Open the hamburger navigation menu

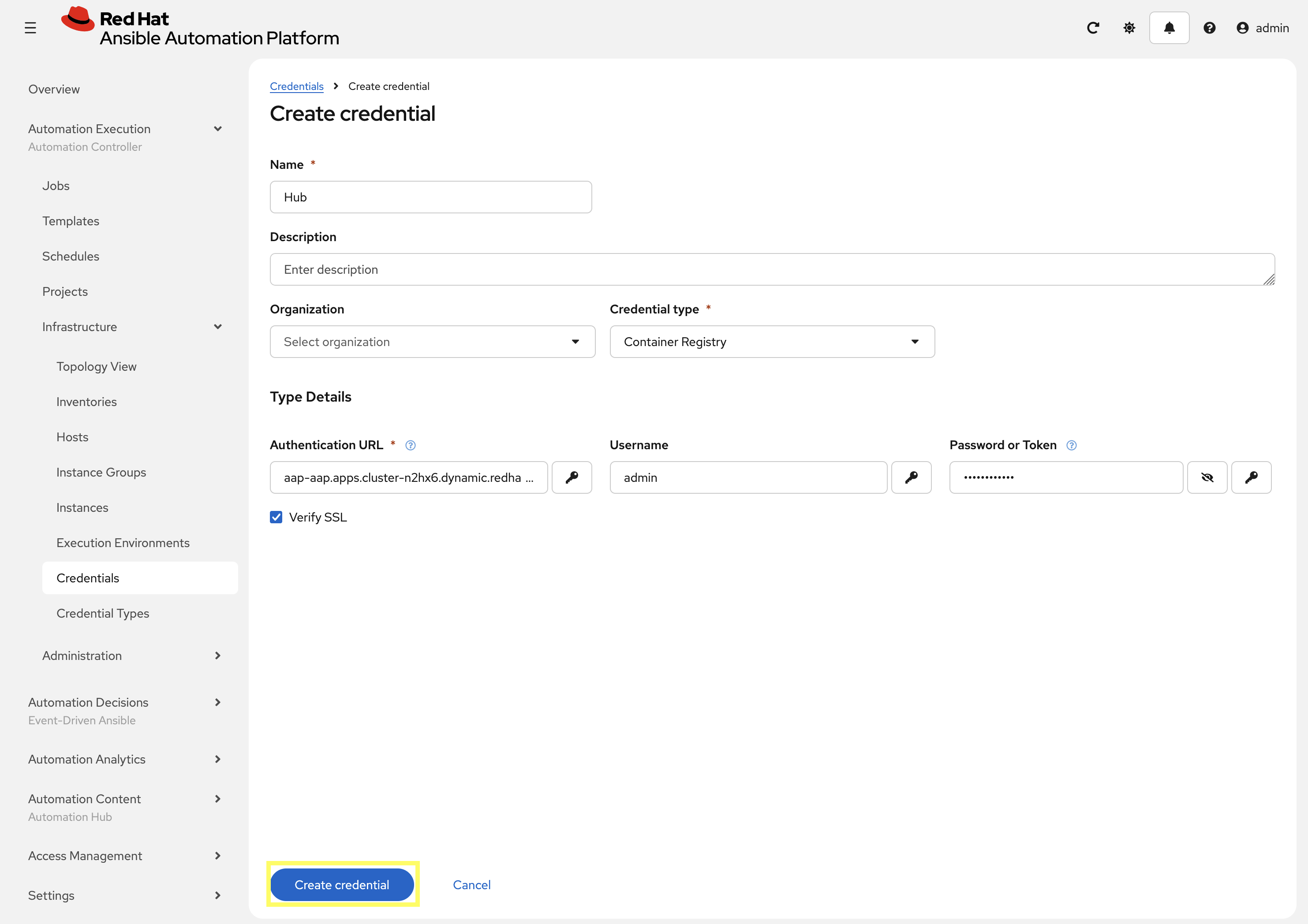[31, 27]
